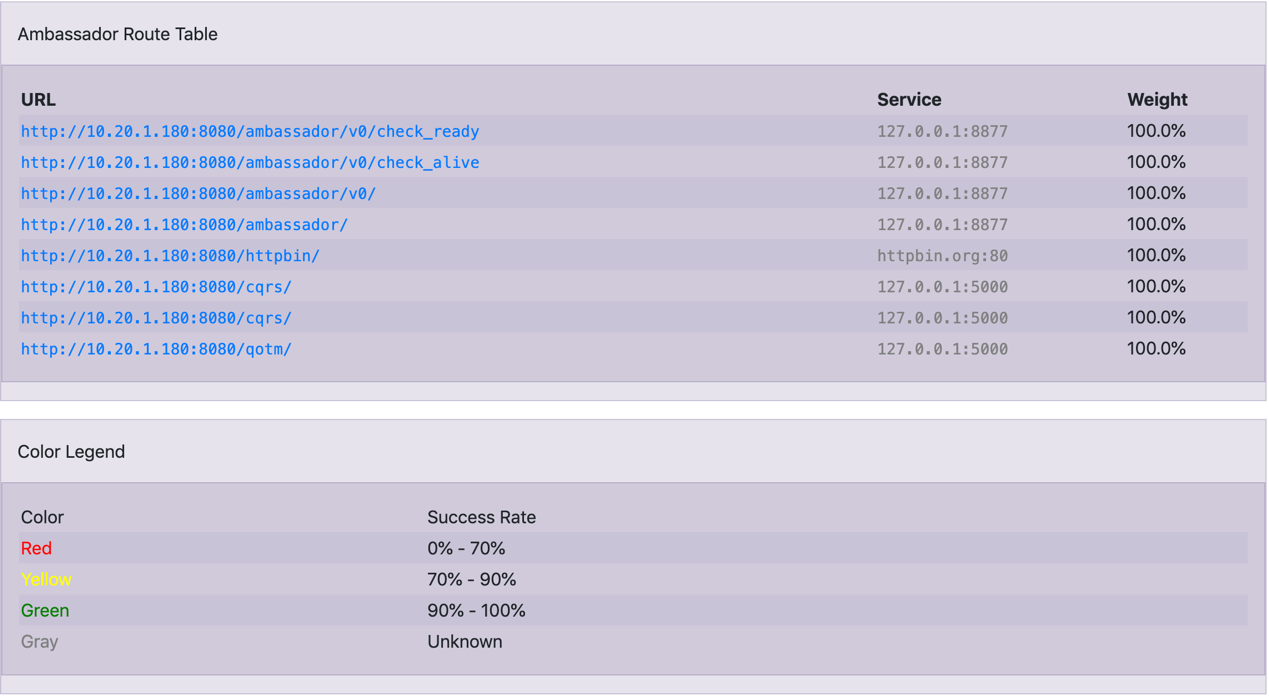Click the Red color legend label
This screenshot has height=699, width=1269.
pos(36,548)
